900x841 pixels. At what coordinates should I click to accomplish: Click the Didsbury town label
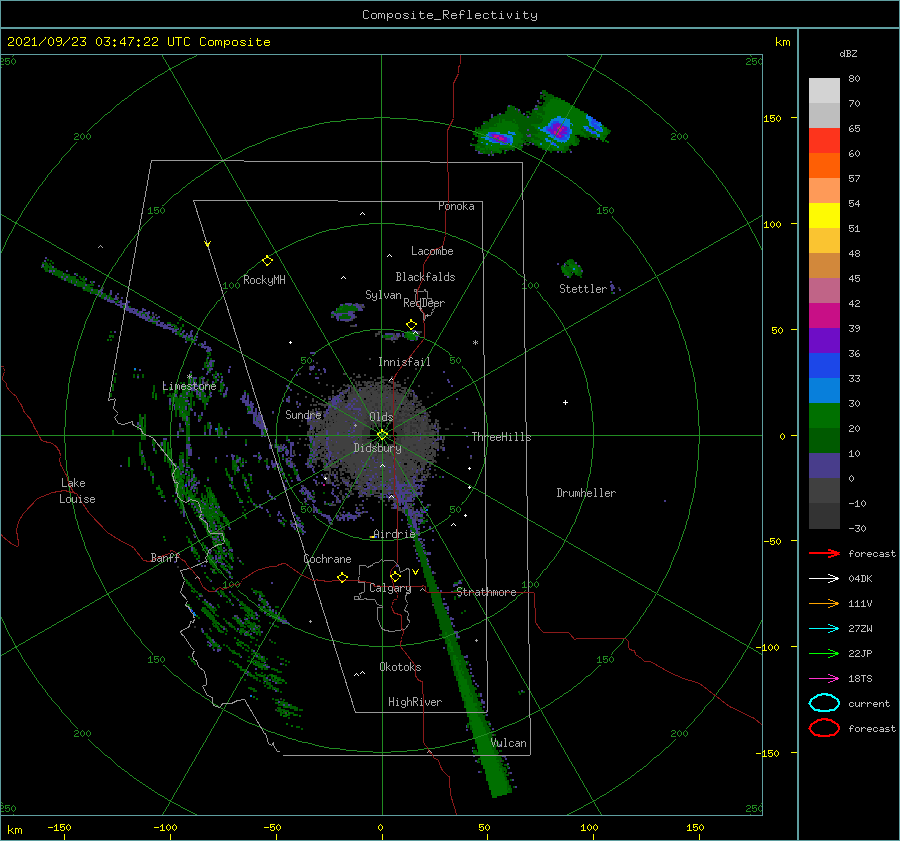click(377, 448)
